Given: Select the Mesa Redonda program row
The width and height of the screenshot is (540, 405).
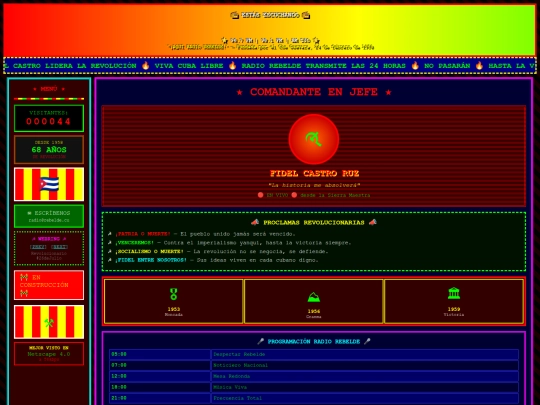Looking at the screenshot, I should pos(365,376).
